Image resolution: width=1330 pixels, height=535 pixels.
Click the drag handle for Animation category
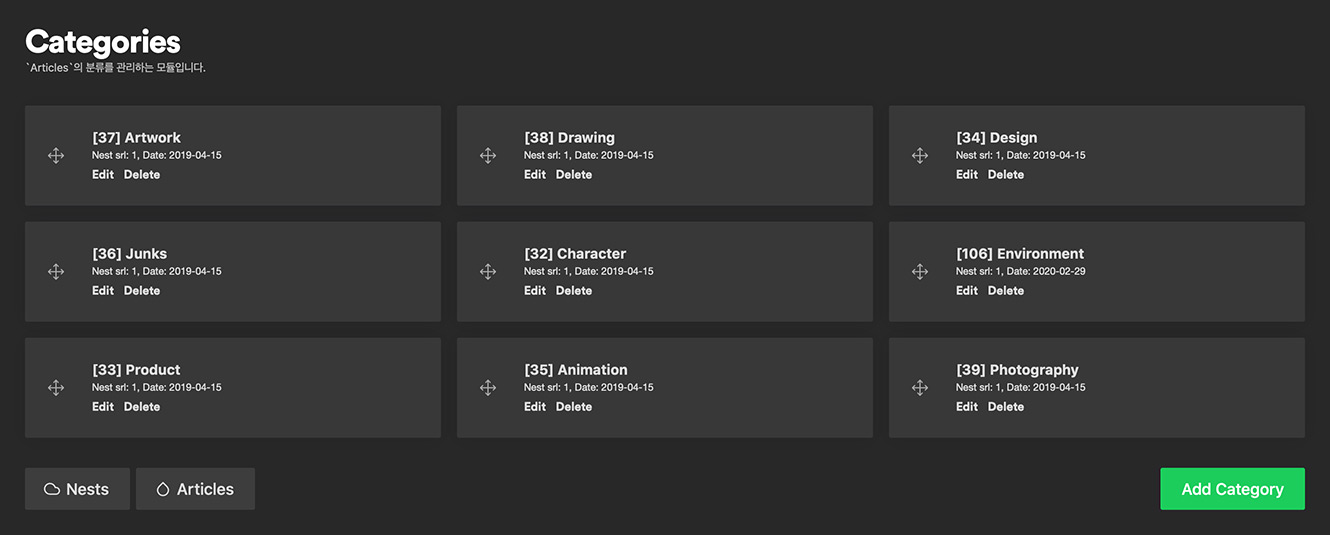(x=488, y=388)
